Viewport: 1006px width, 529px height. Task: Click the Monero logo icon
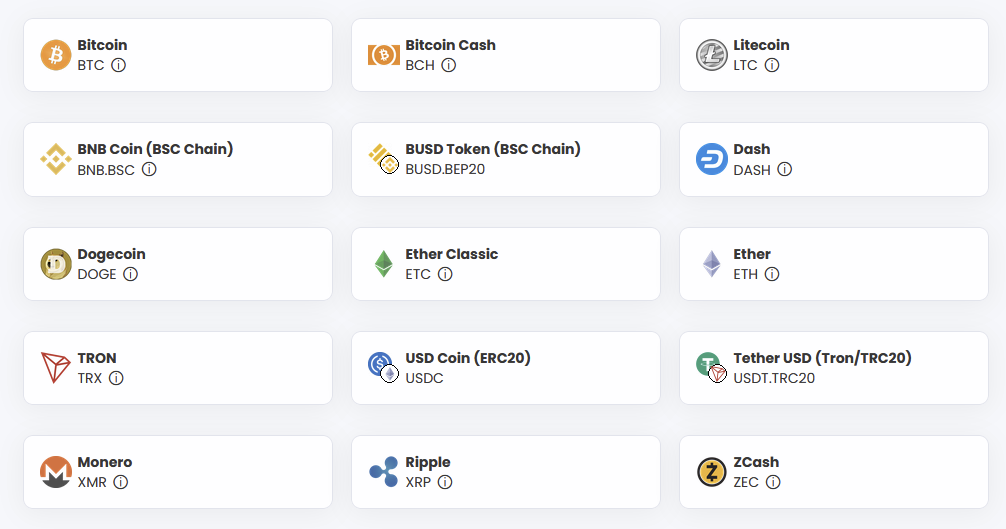[56, 472]
